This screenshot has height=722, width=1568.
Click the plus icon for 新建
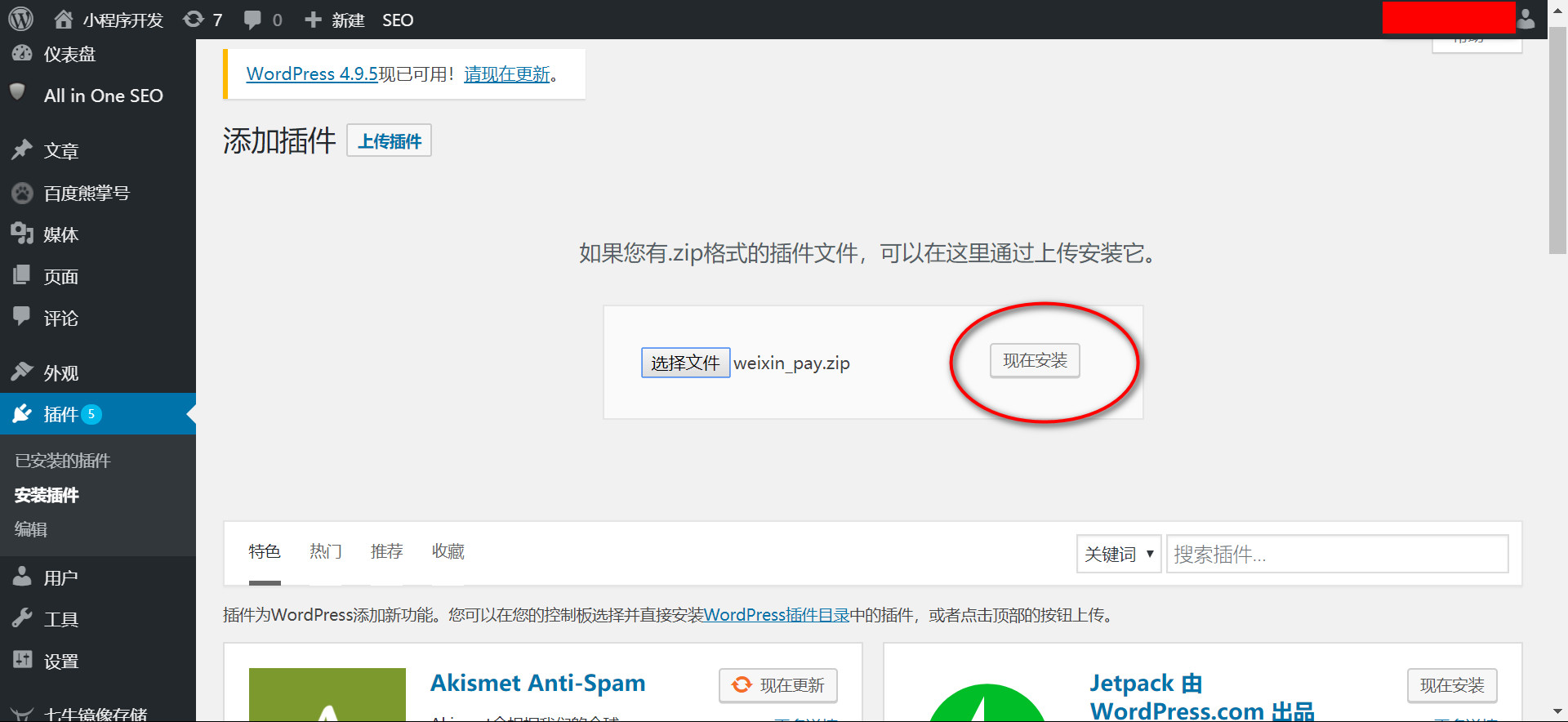313,19
